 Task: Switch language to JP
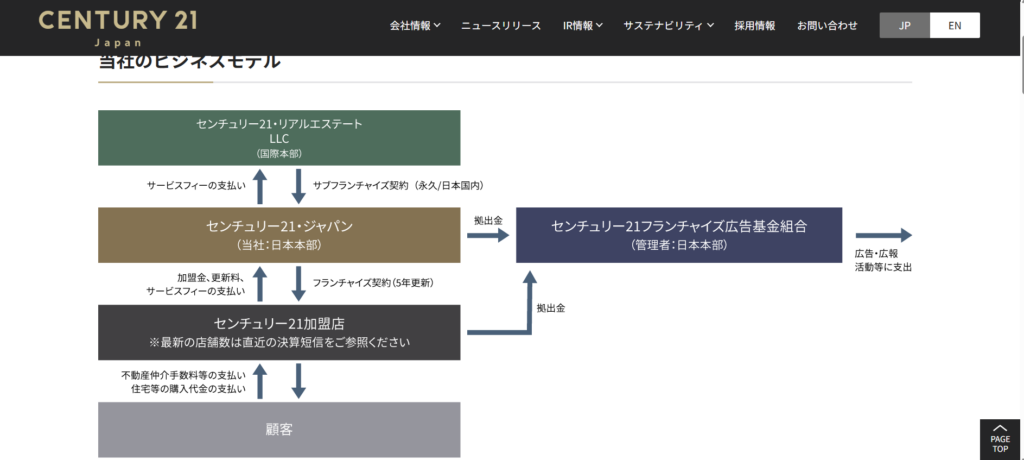pos(904,26)
